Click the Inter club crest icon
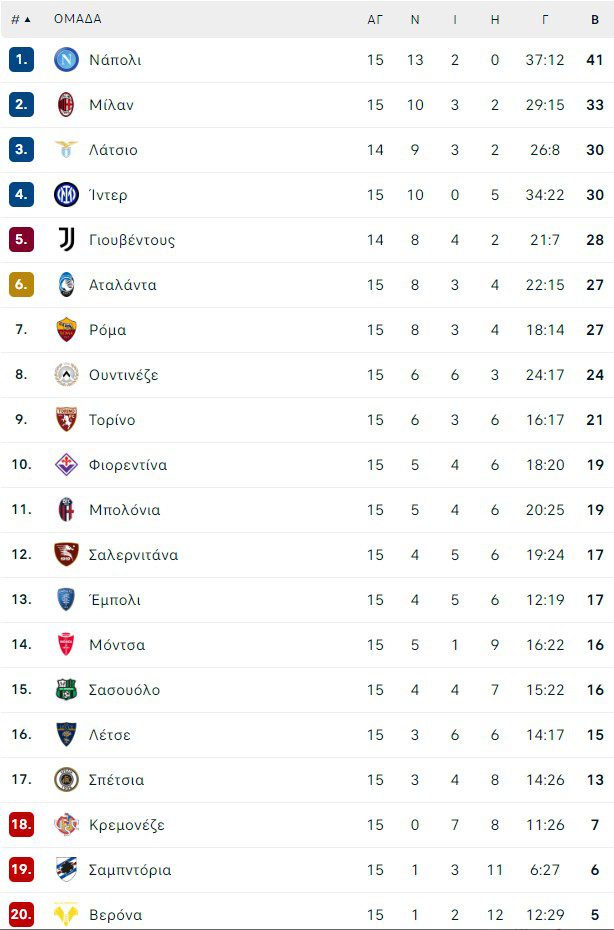The width and height of the screenshot is (614, 930). (x=66, y=195)
